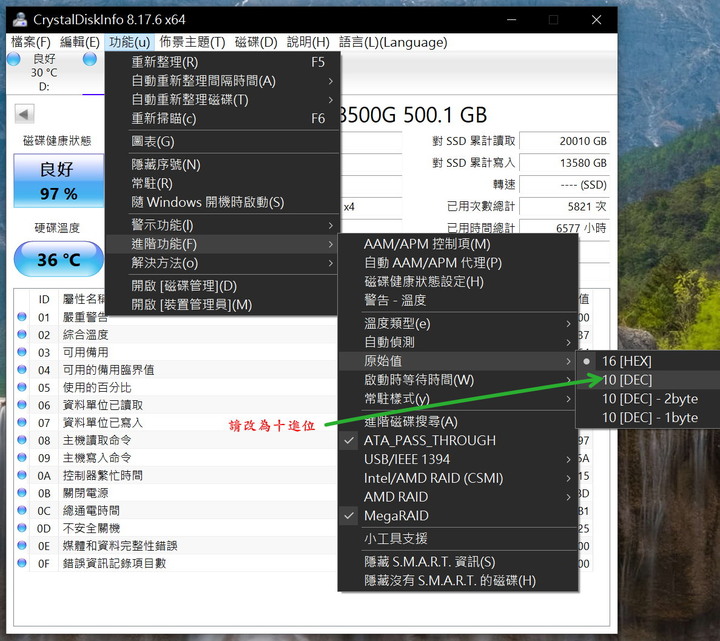Click 磁碟健康狀態設定(H) entry

(x=458, y=282)
